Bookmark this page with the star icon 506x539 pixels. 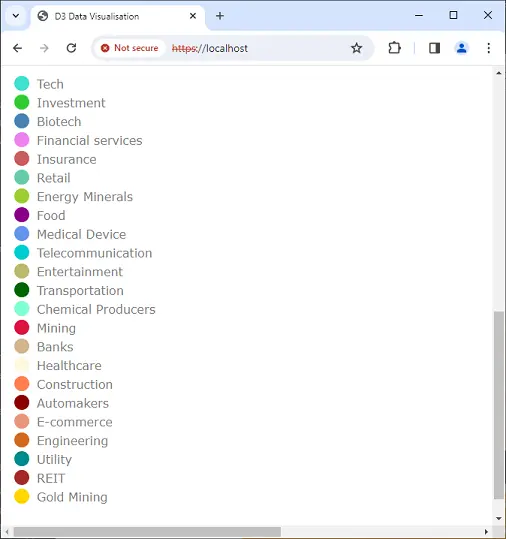356,48
